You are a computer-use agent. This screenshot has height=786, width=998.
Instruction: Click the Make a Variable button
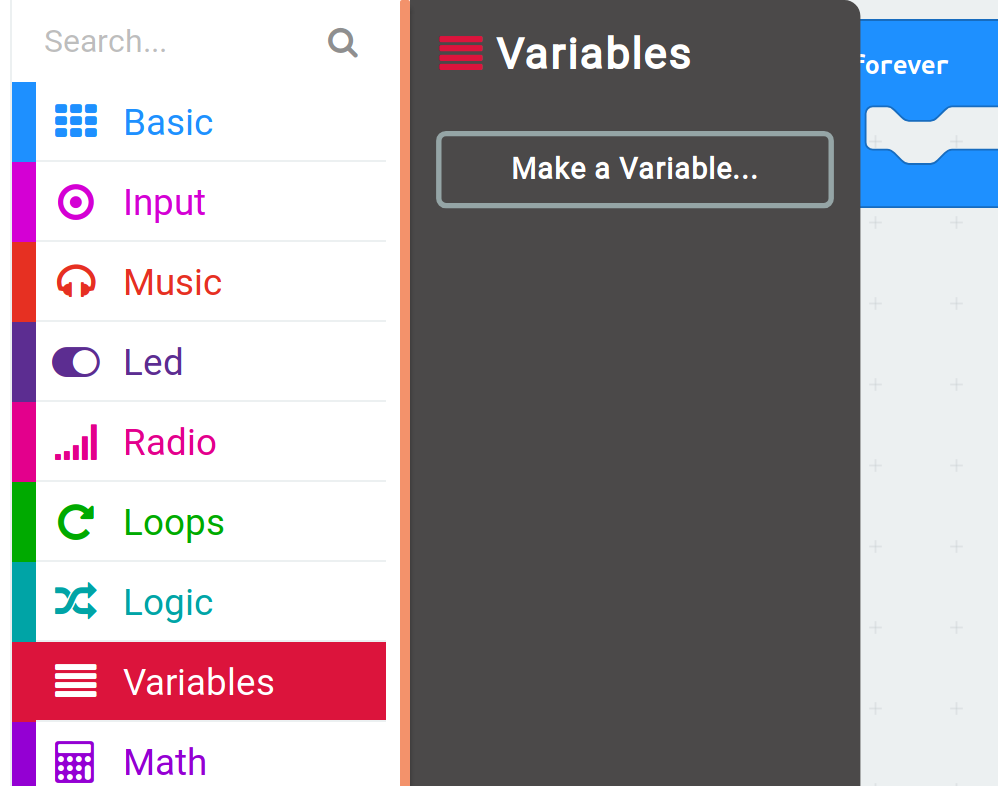(635, 169)
